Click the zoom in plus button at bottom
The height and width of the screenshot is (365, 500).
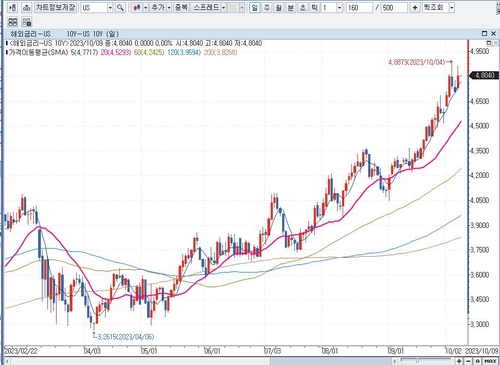coord(459,361)
